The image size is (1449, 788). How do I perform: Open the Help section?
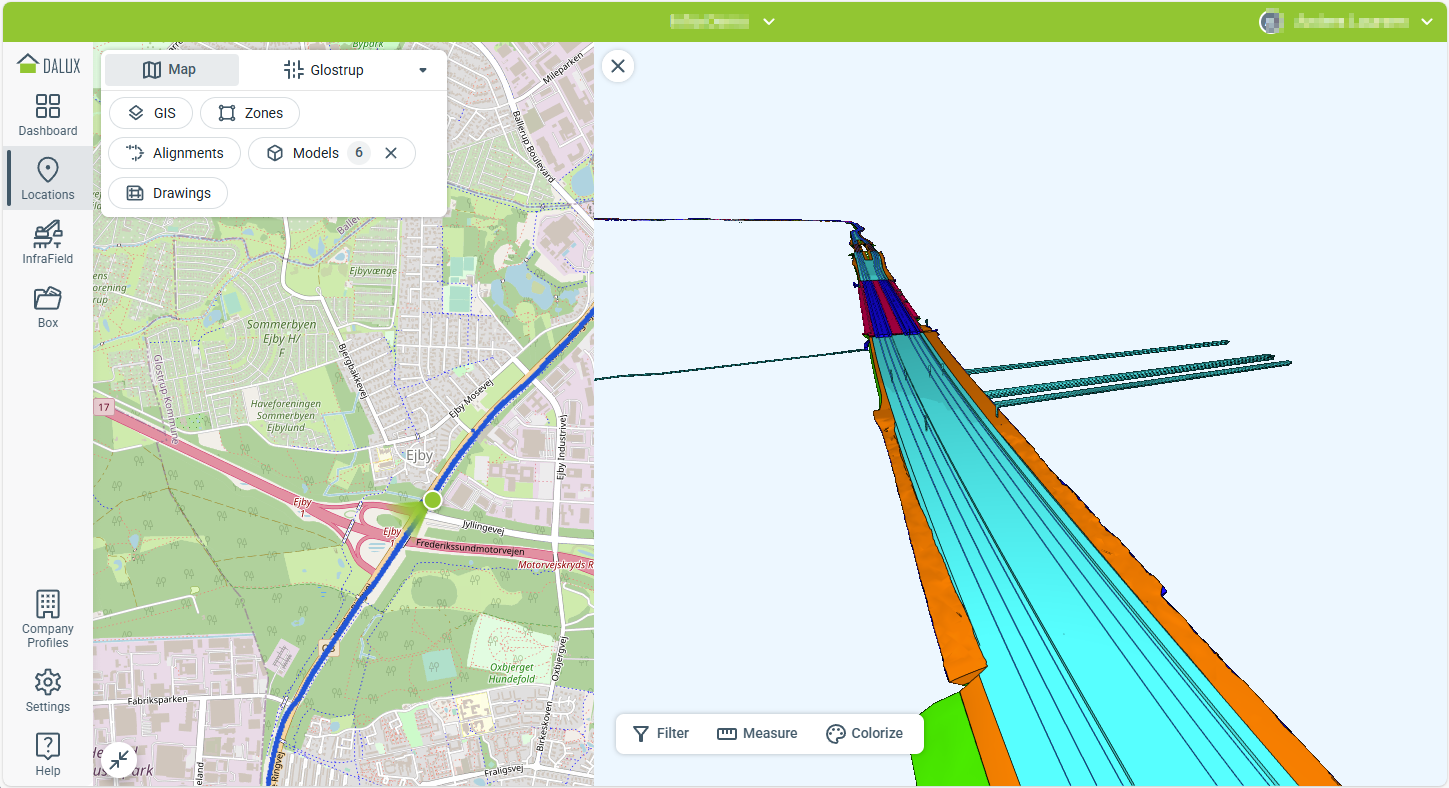[x=47, y=754]
